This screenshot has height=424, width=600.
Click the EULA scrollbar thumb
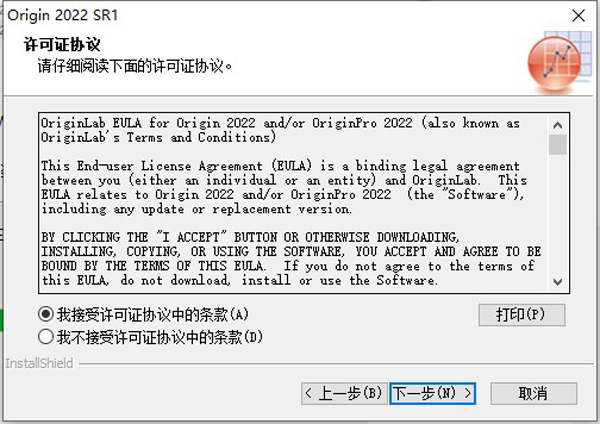pos(558,145)
